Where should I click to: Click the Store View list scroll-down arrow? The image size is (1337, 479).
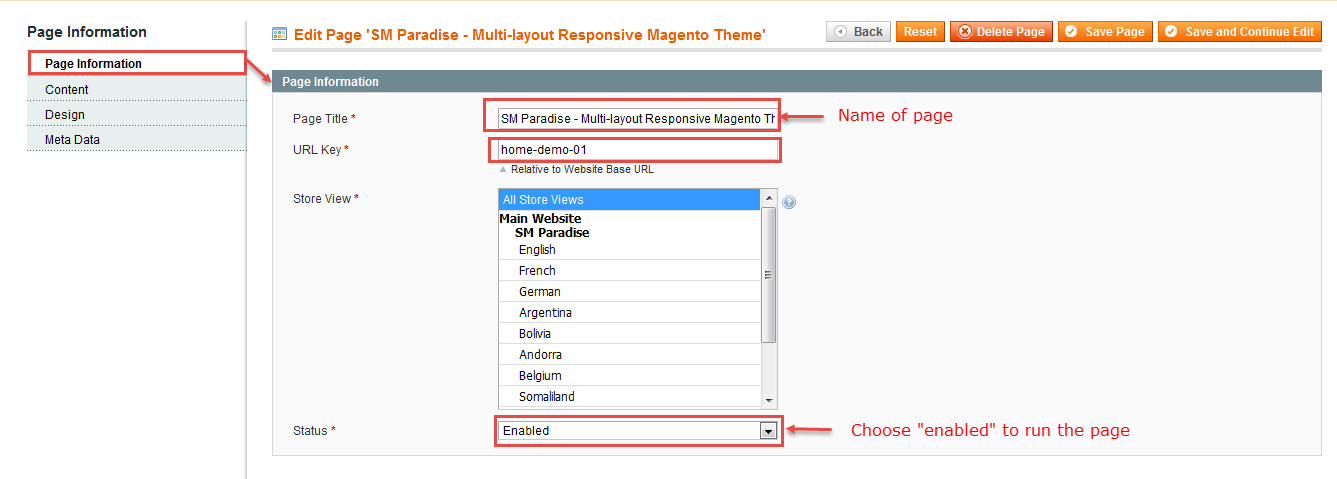coord(769,399)
